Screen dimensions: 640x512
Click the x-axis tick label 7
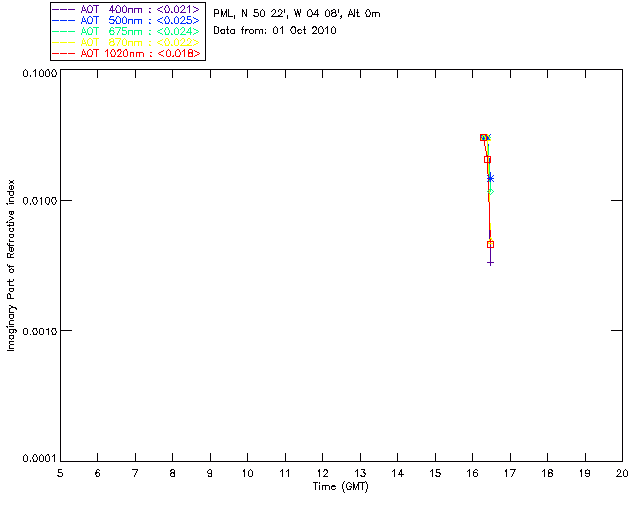point(135,473)
